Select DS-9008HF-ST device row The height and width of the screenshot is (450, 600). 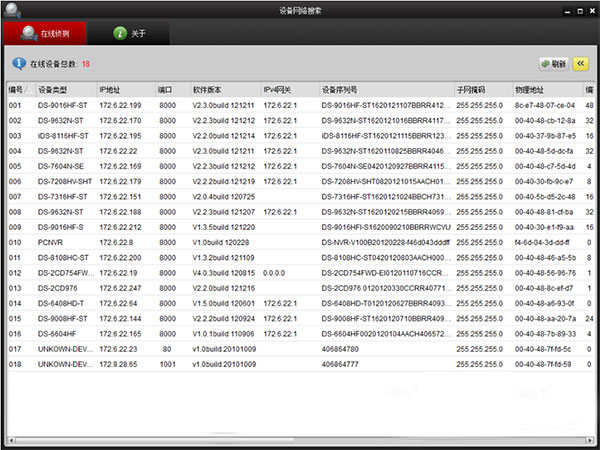300,318
